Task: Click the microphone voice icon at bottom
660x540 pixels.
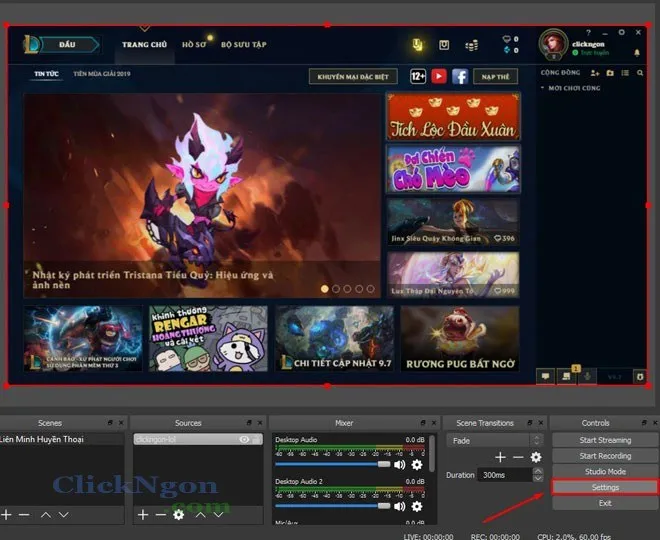Action: pyautogui.click(x=587, y=376)
